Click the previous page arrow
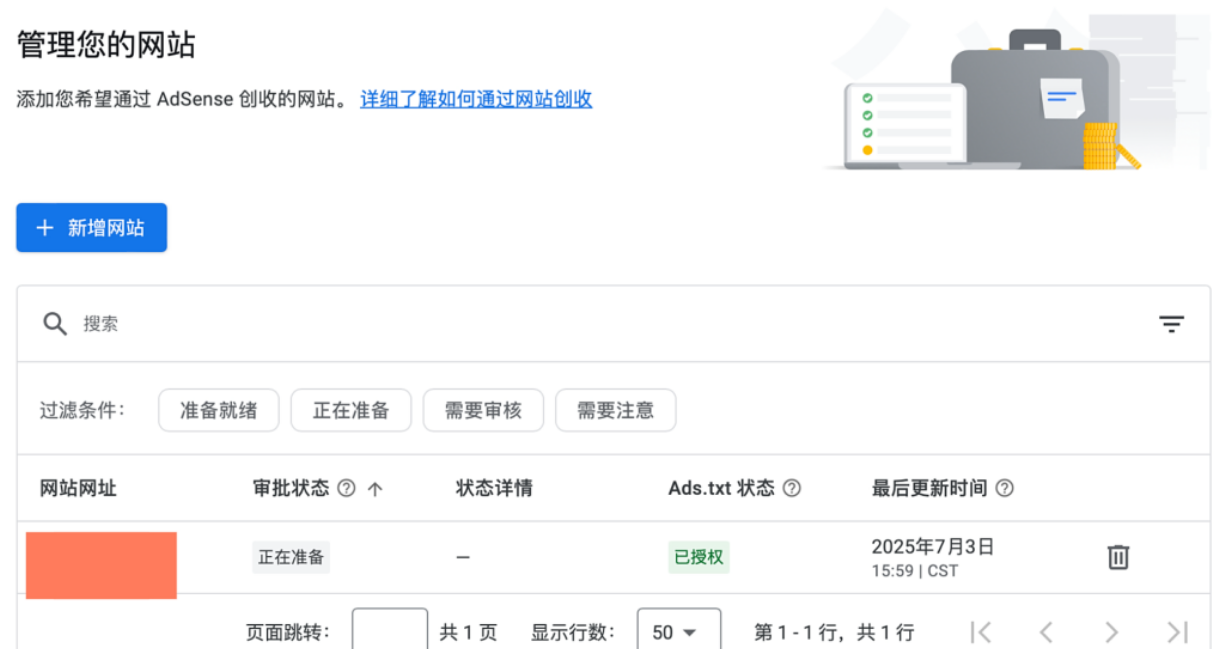 [x=1046, y=631]
